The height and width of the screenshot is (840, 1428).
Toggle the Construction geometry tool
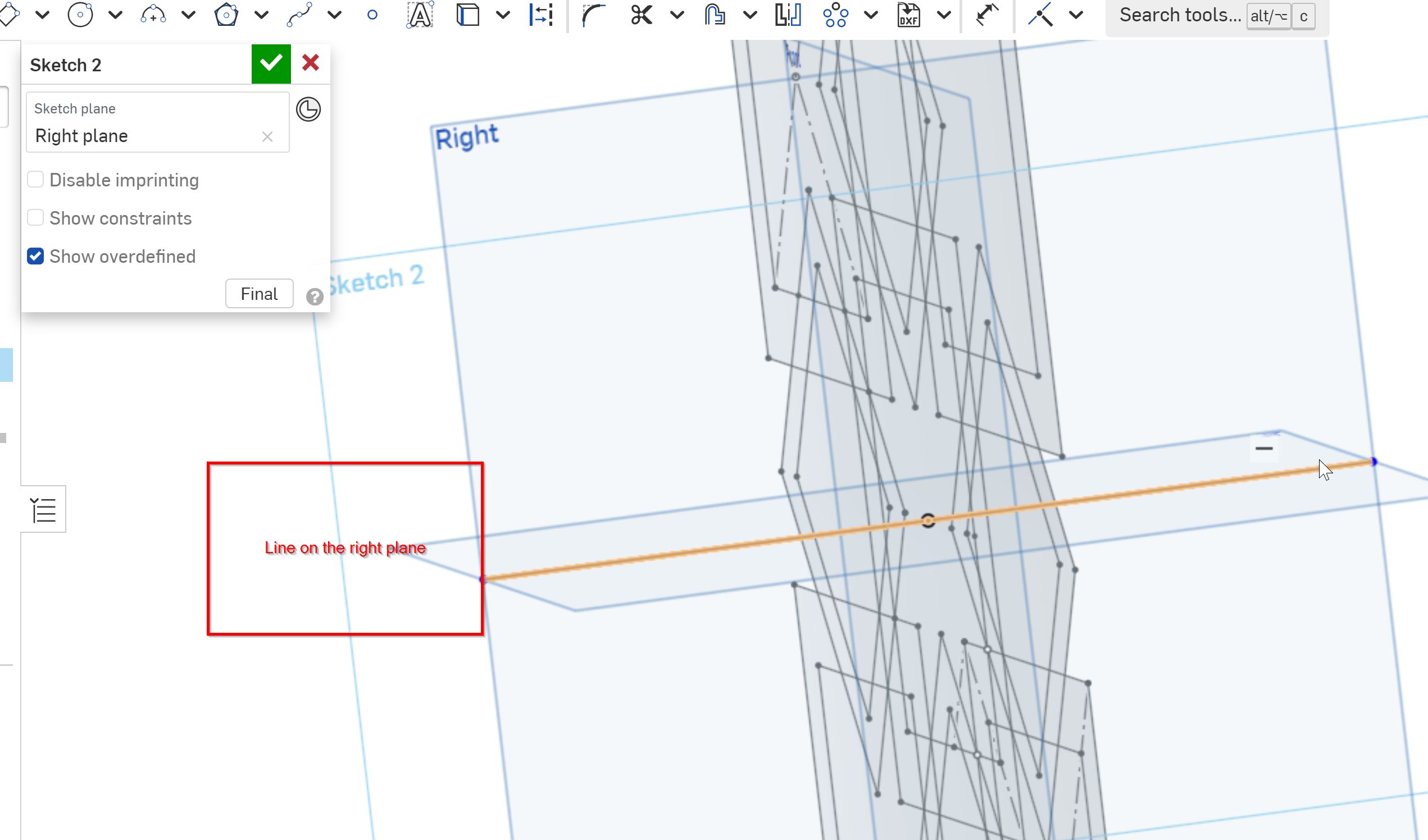click(x=541, y=15)
